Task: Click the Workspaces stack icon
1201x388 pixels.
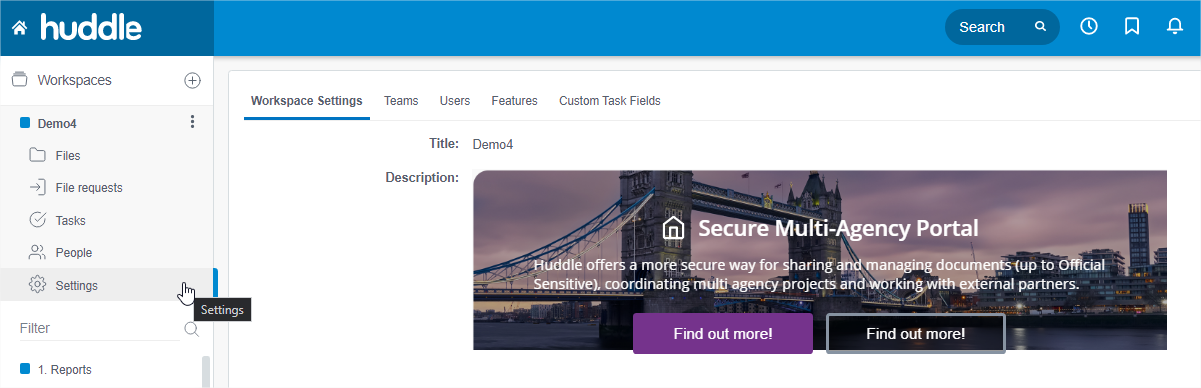Action: pos(19,80)
